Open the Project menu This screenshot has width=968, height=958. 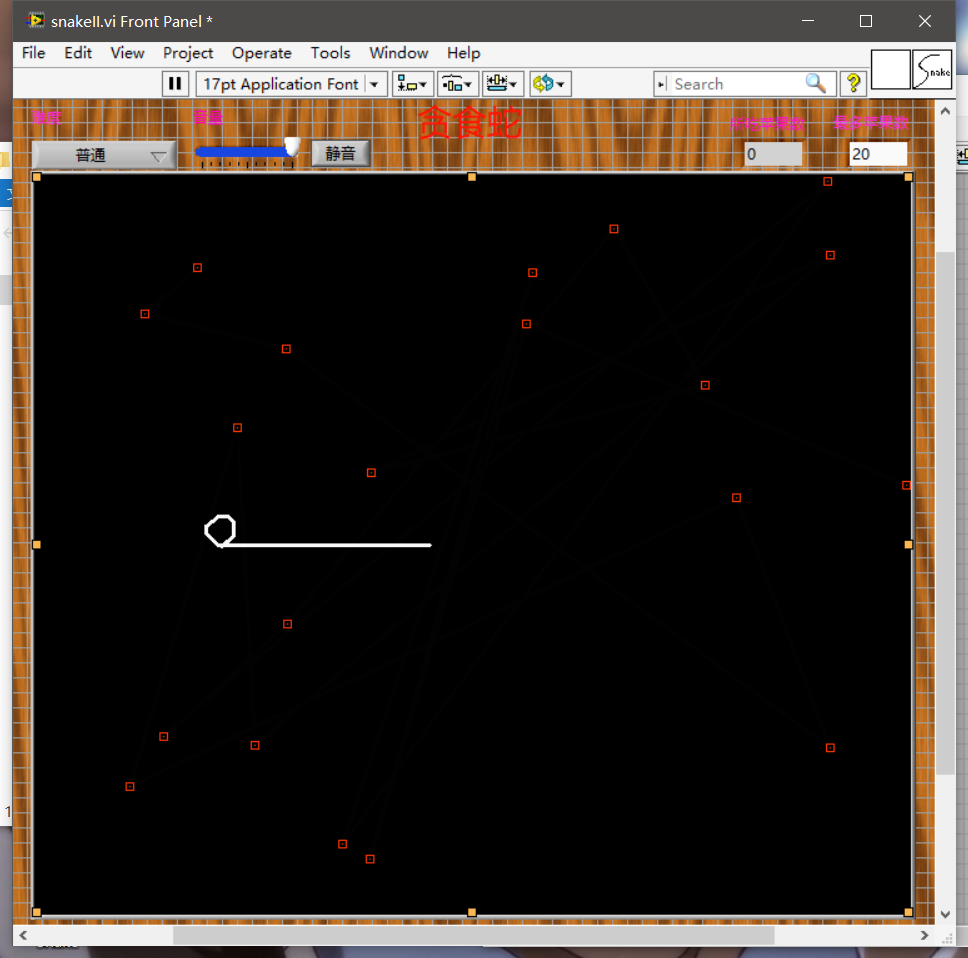(x=188, y=53)
